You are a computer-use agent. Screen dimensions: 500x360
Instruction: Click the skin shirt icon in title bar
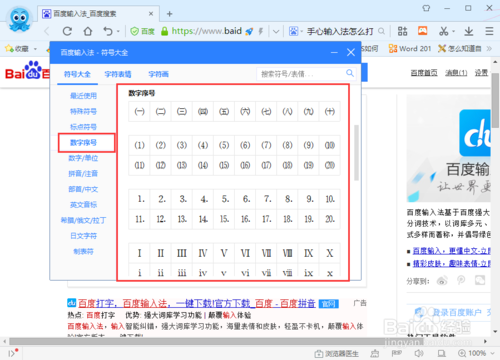(x=426, y=8)
